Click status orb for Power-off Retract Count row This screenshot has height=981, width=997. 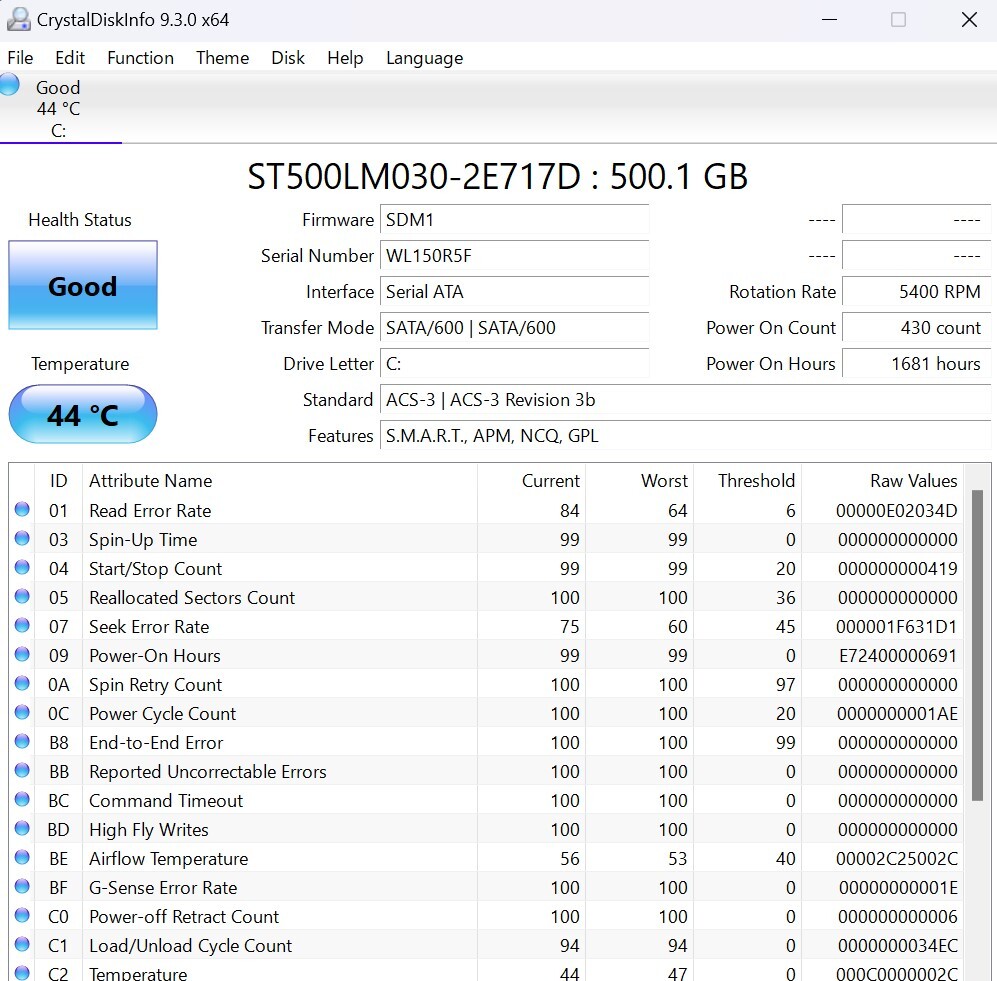pos(22,915)
